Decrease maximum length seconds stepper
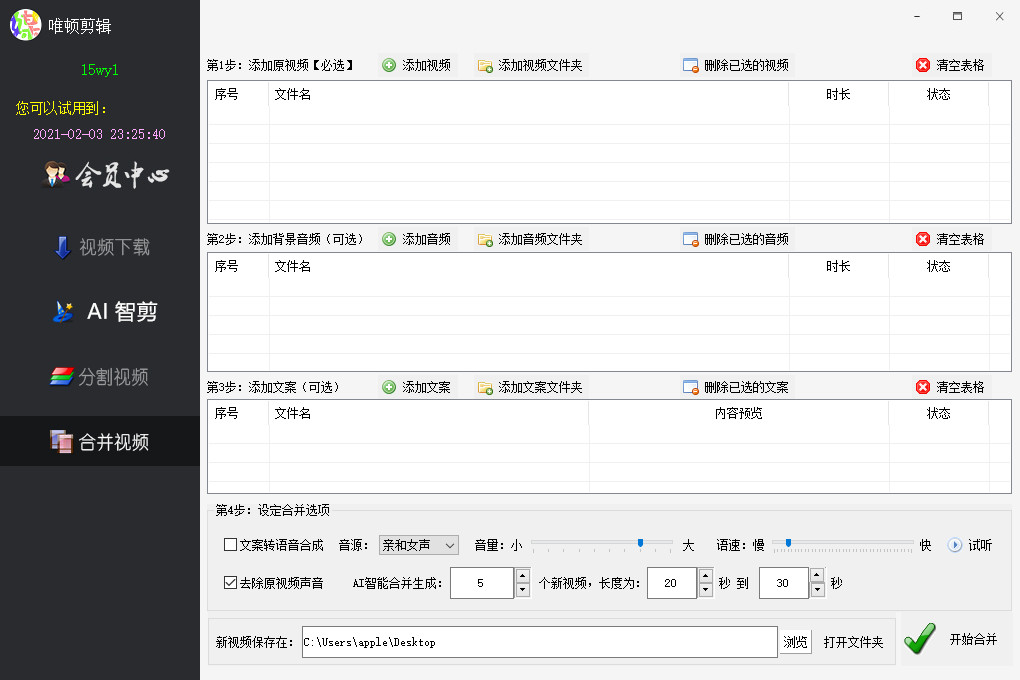The height and width of the screenshot is (680, 1020). pos(818,590)
